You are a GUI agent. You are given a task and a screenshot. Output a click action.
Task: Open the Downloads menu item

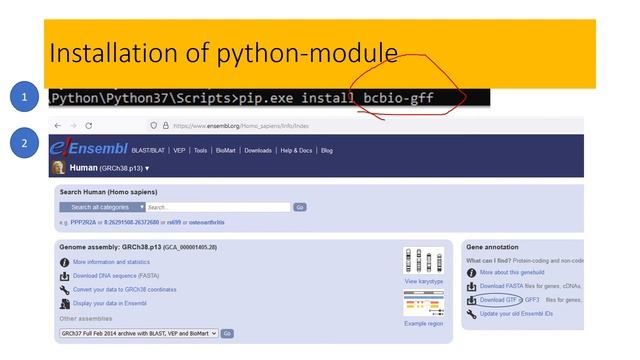pos(258,151)
